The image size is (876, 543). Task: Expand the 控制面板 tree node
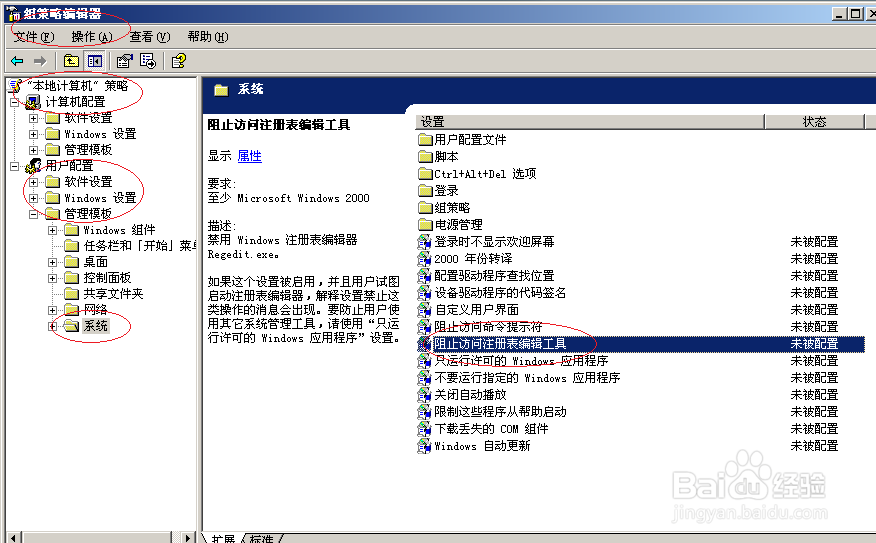coord(53,278)
